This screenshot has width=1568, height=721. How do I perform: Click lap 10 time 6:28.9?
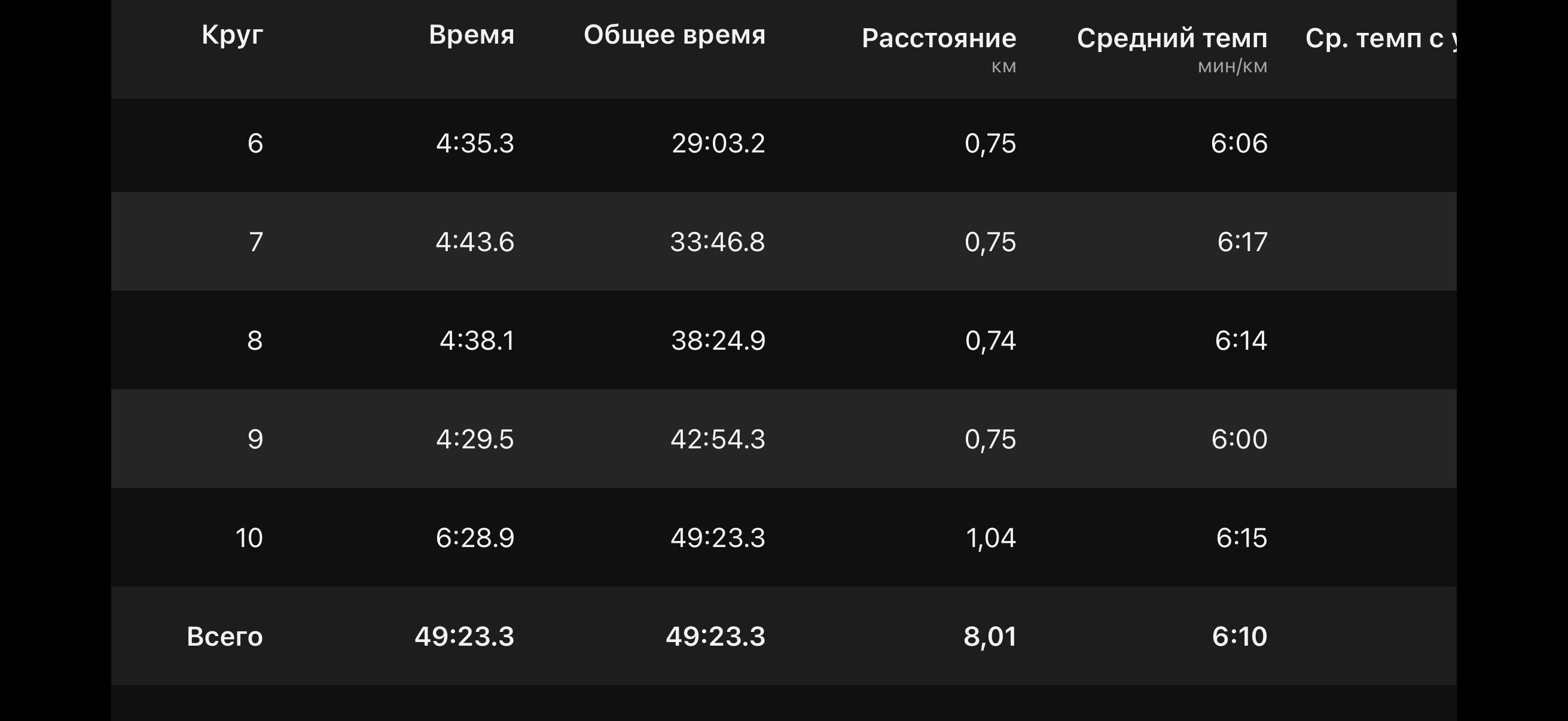click(x=475, y=538)
